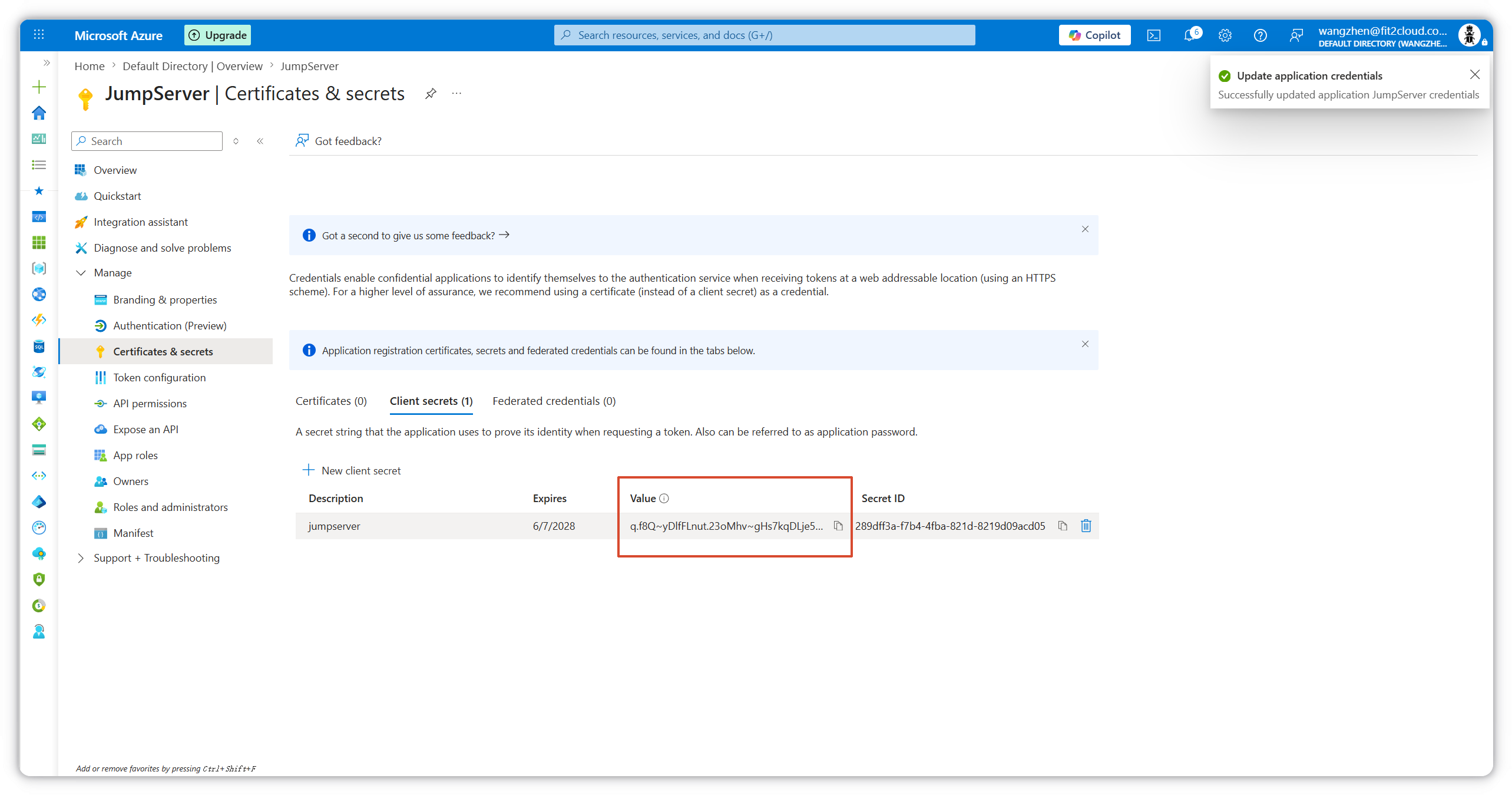
Task: Open SQL databases icon in sidebar
Action: pyautogui.click(x=39, y=347)
